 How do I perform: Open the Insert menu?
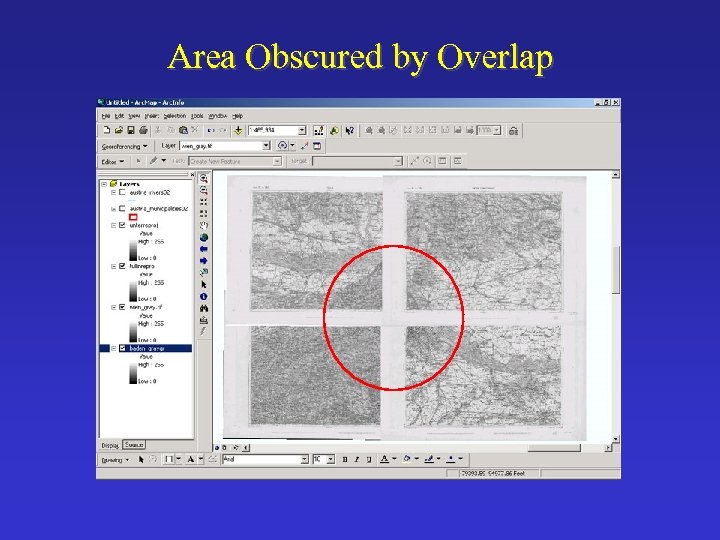pos(152,116)
